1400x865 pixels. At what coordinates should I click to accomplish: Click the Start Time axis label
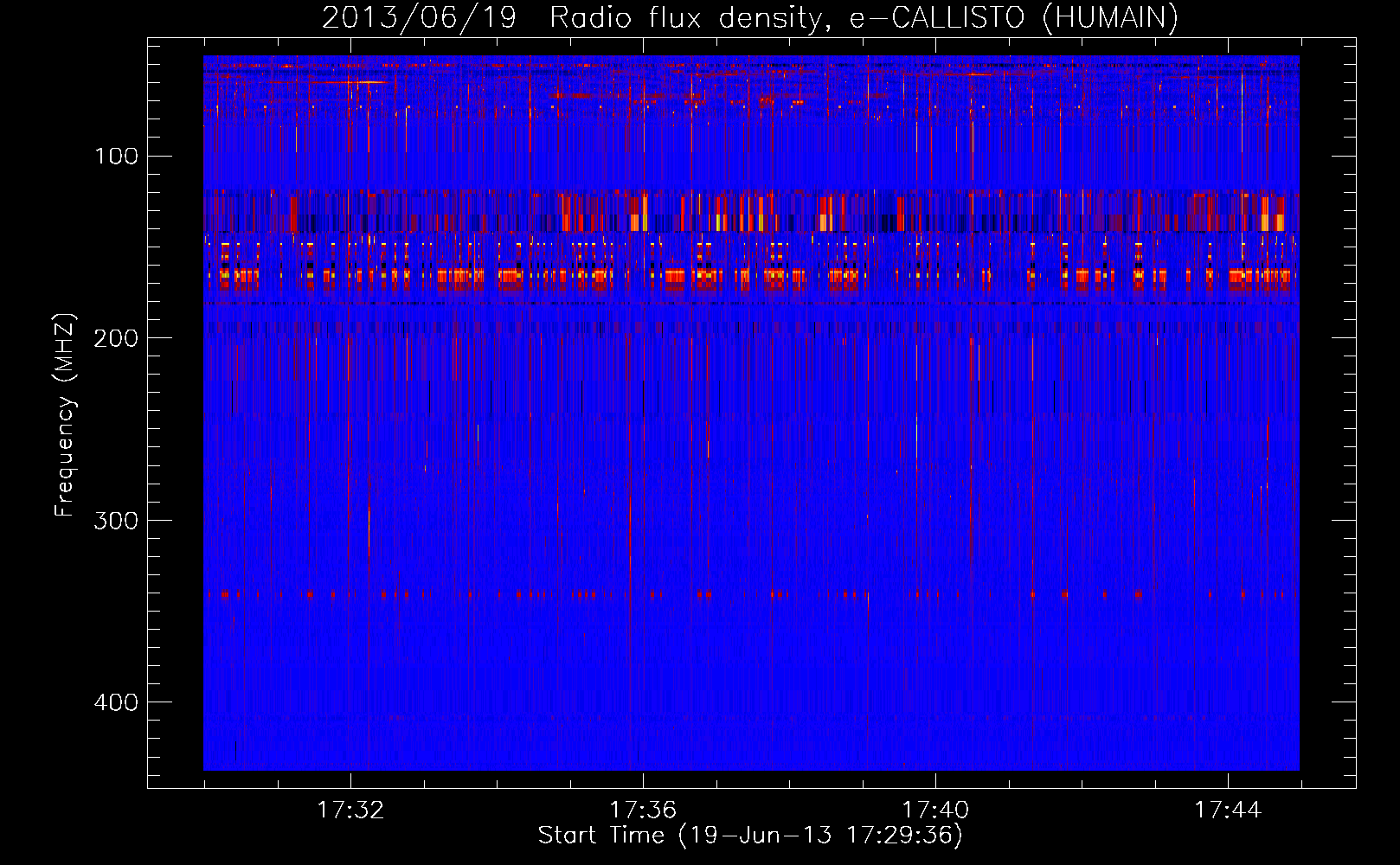click(750, 836)
